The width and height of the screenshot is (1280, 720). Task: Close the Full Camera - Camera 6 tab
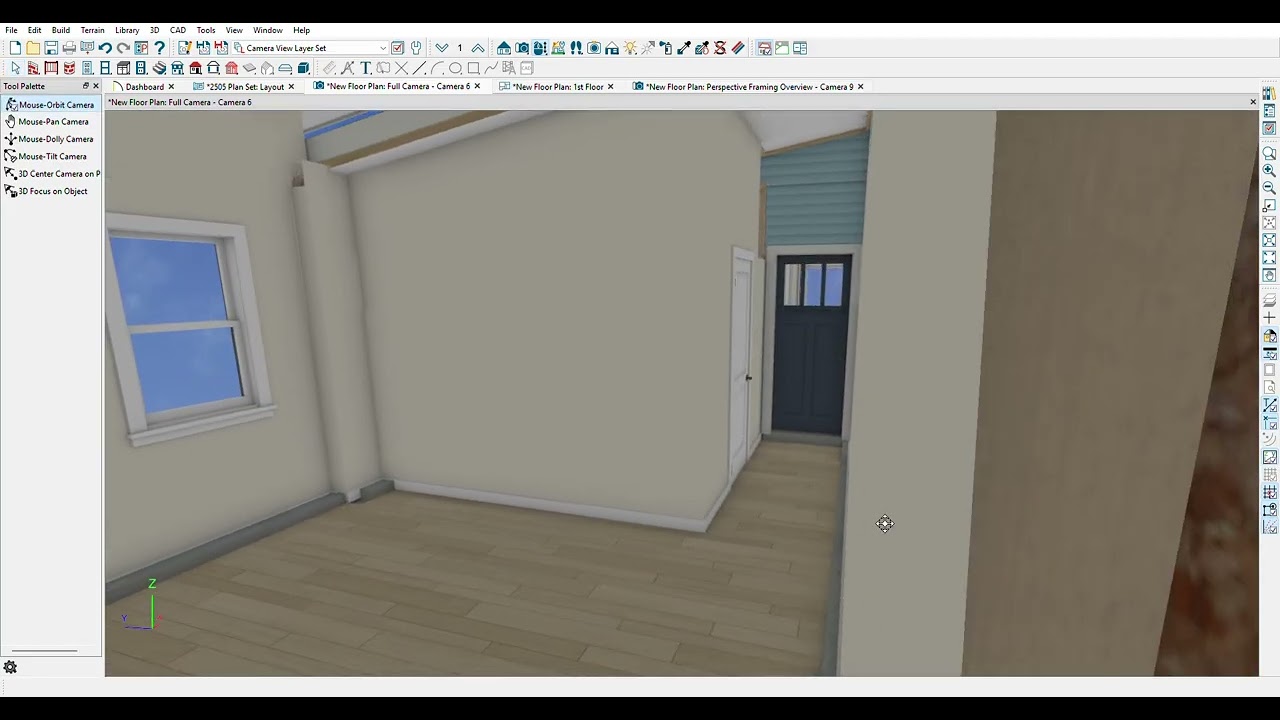click(477, 86)
